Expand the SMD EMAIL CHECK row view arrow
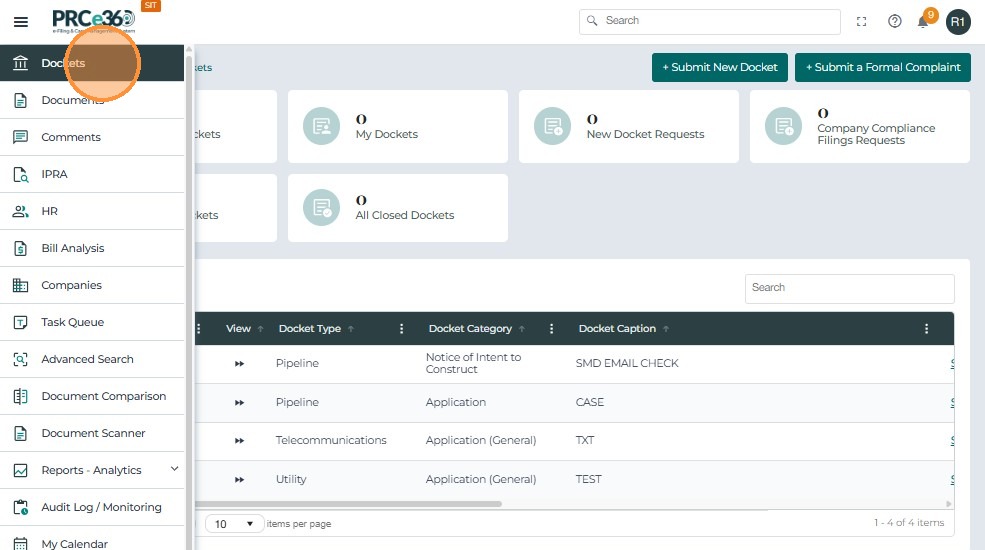The width and height of the screenshot is (985, 550). click(x=239, y=364)
